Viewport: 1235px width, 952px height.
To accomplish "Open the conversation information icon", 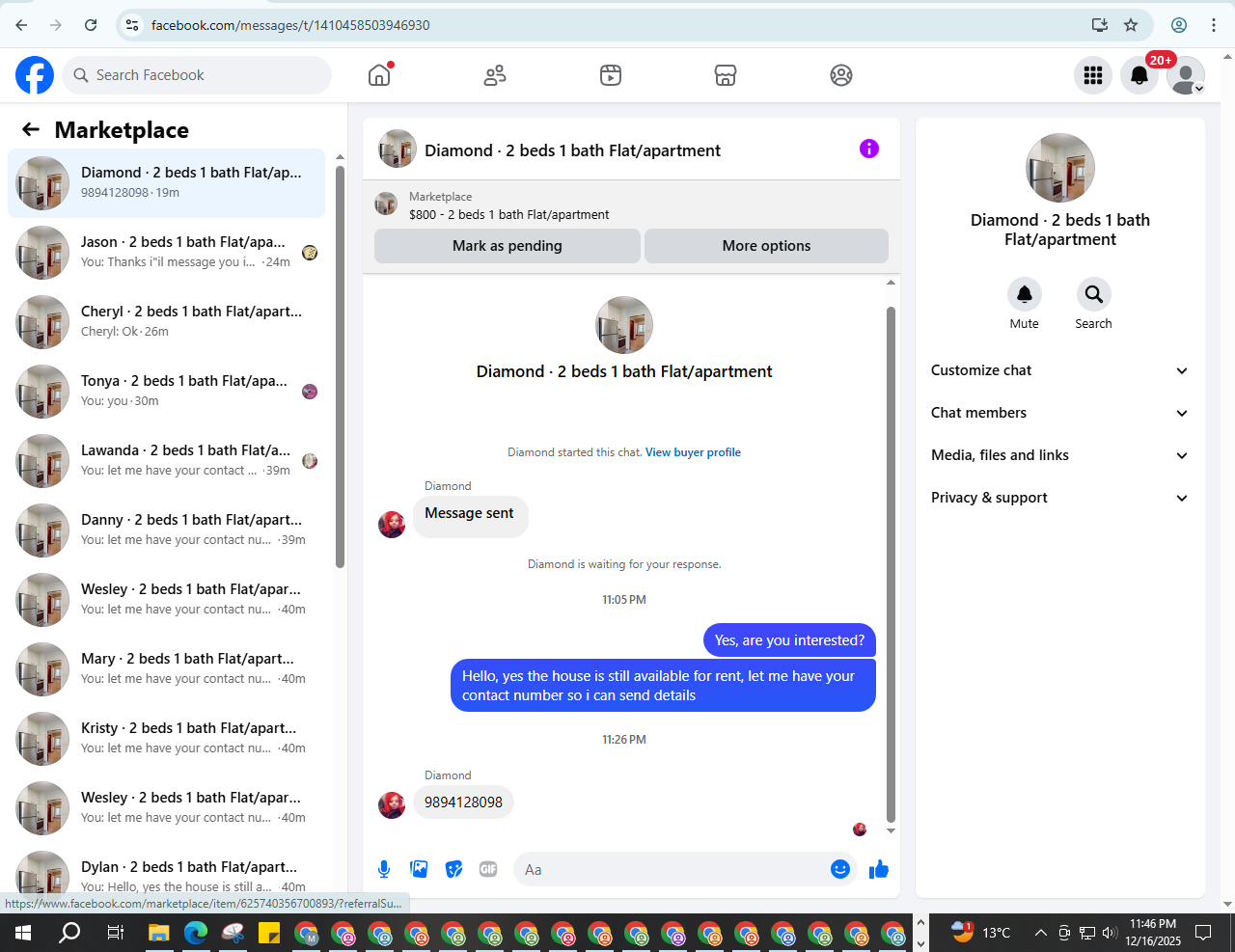I will pyautogui.click(x=869, y=149).
